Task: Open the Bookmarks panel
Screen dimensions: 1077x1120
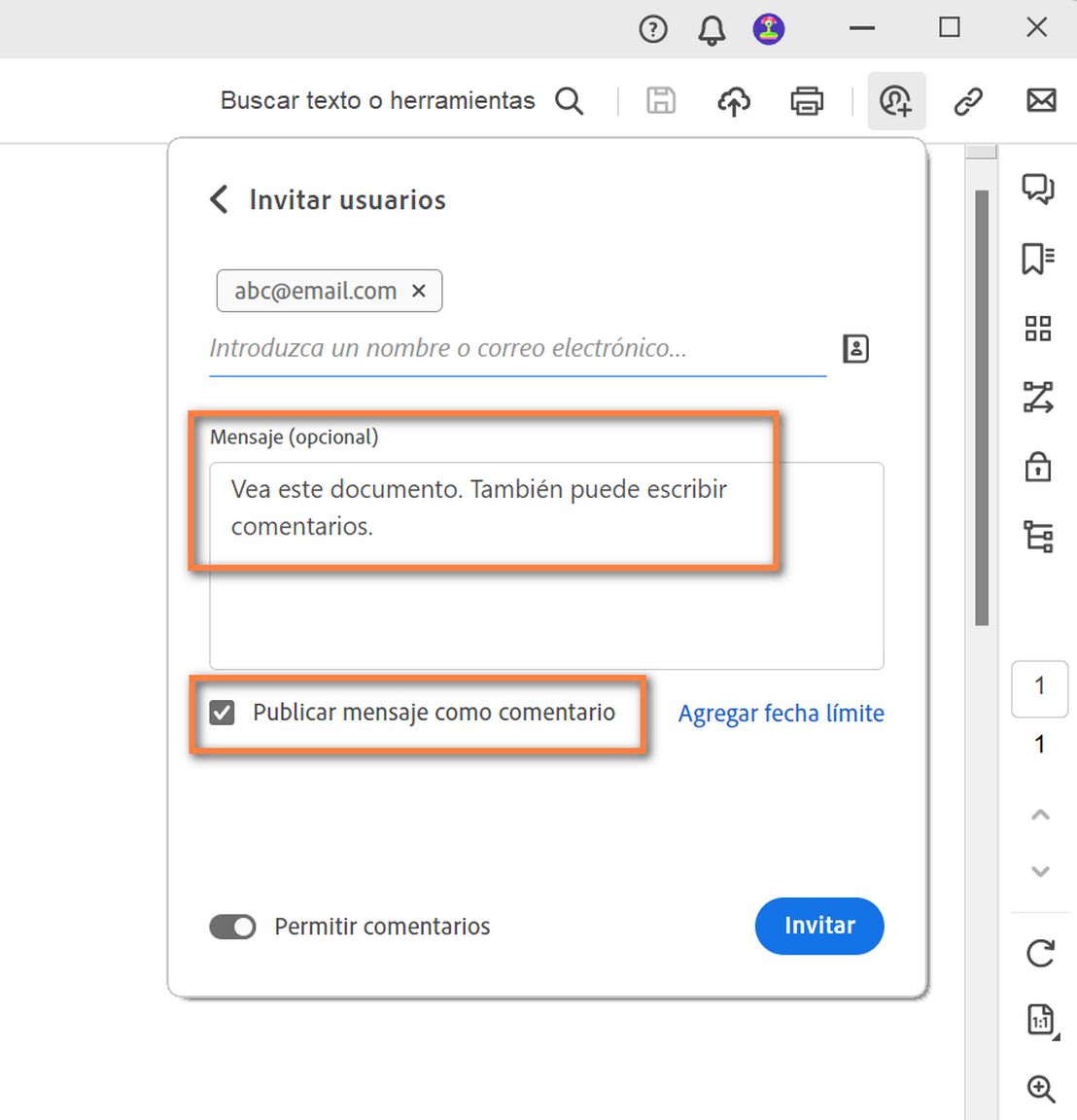Action: coord(1038,260)
